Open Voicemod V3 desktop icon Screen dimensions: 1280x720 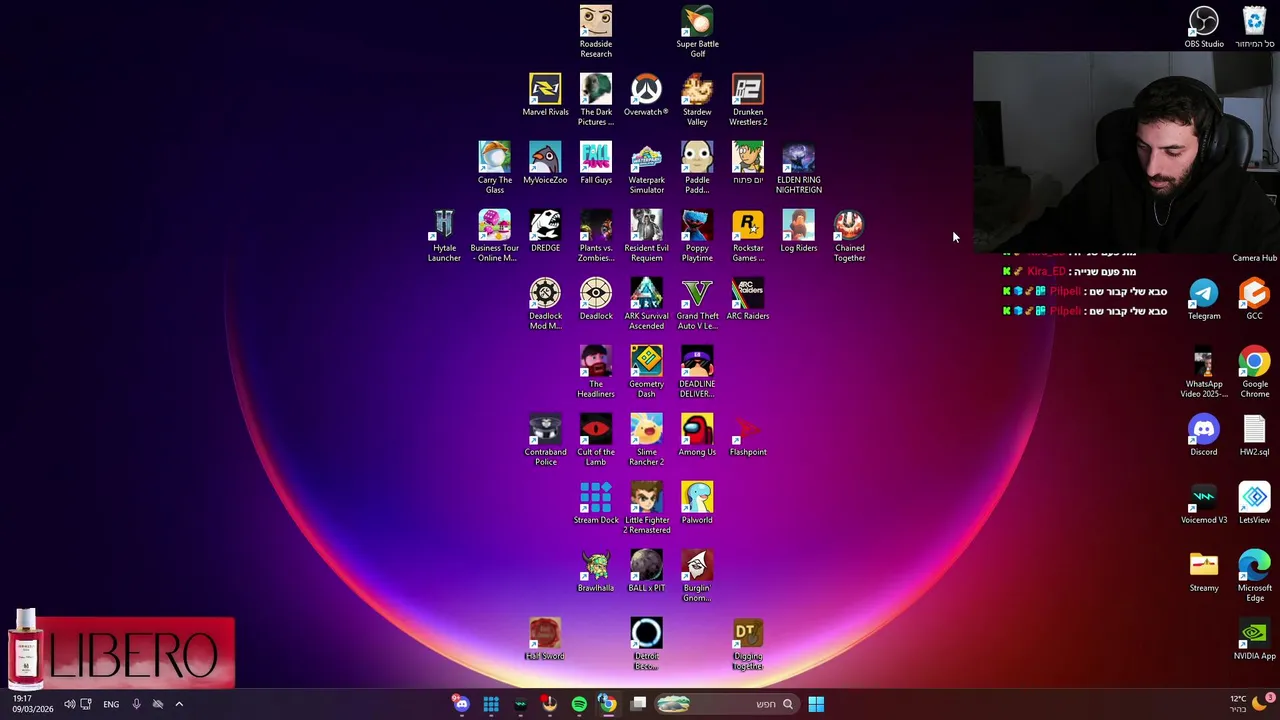pyautogui.click(x=1204, y=503)
